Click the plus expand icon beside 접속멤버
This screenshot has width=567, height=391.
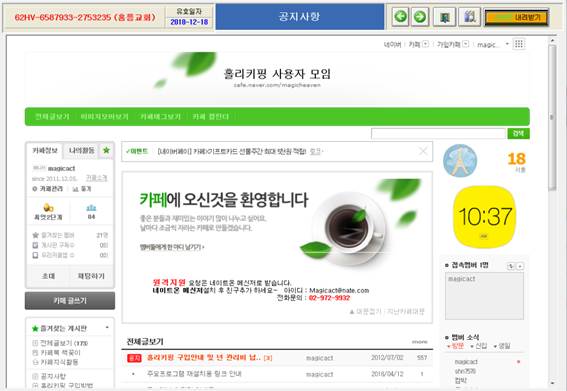coord(520,266)
